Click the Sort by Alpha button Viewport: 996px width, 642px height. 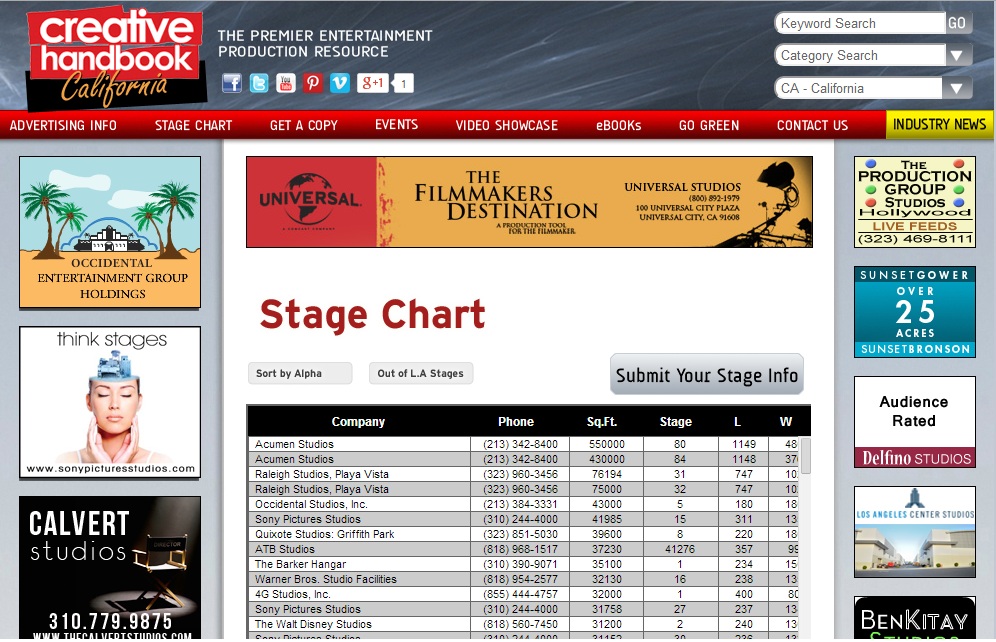pyautogui.click(x=299, y=373)
